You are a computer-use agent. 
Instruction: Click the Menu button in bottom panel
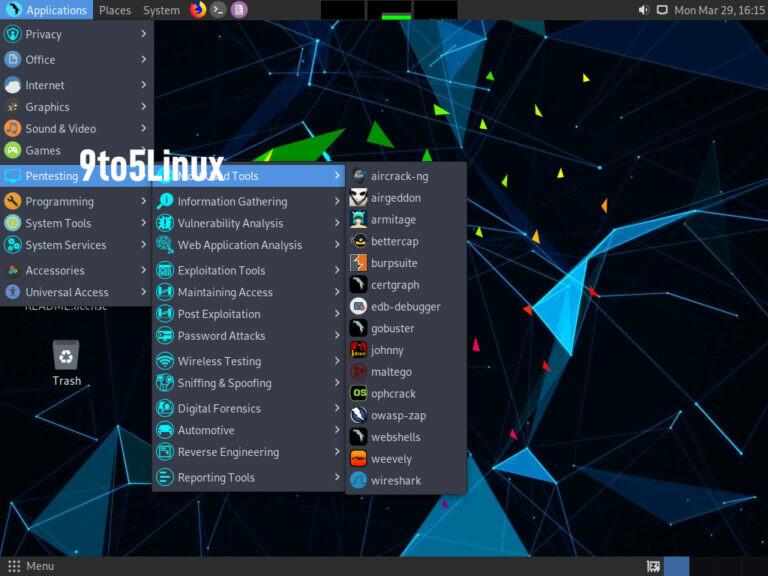click(30, 566)
